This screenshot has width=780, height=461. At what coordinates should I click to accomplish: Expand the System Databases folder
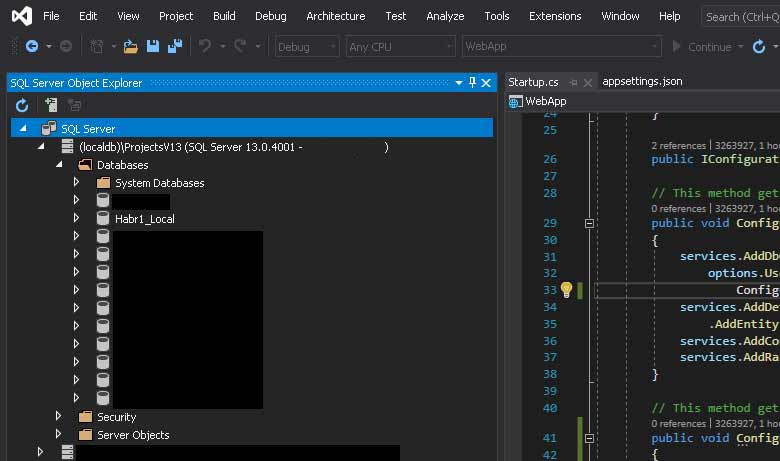(x=76, y=182)
